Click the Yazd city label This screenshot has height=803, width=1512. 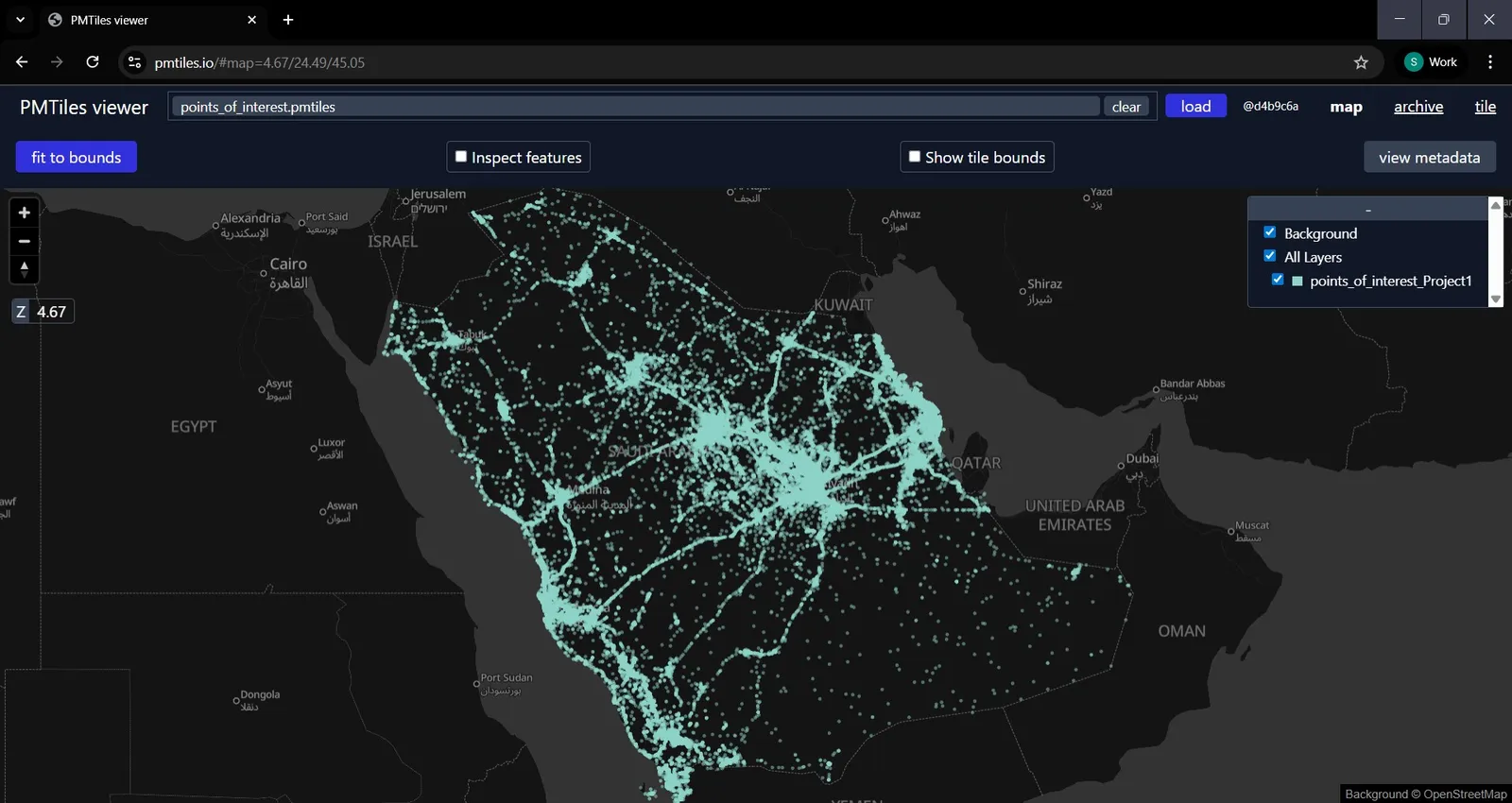tap(1101, 192)
